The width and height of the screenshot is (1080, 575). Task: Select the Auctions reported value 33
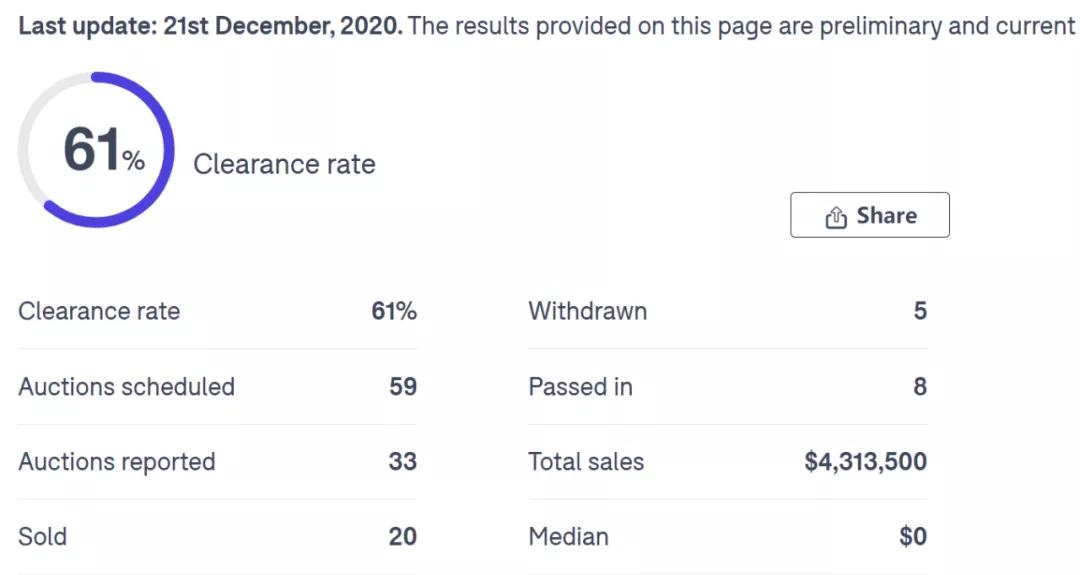(x=403, y=461)
